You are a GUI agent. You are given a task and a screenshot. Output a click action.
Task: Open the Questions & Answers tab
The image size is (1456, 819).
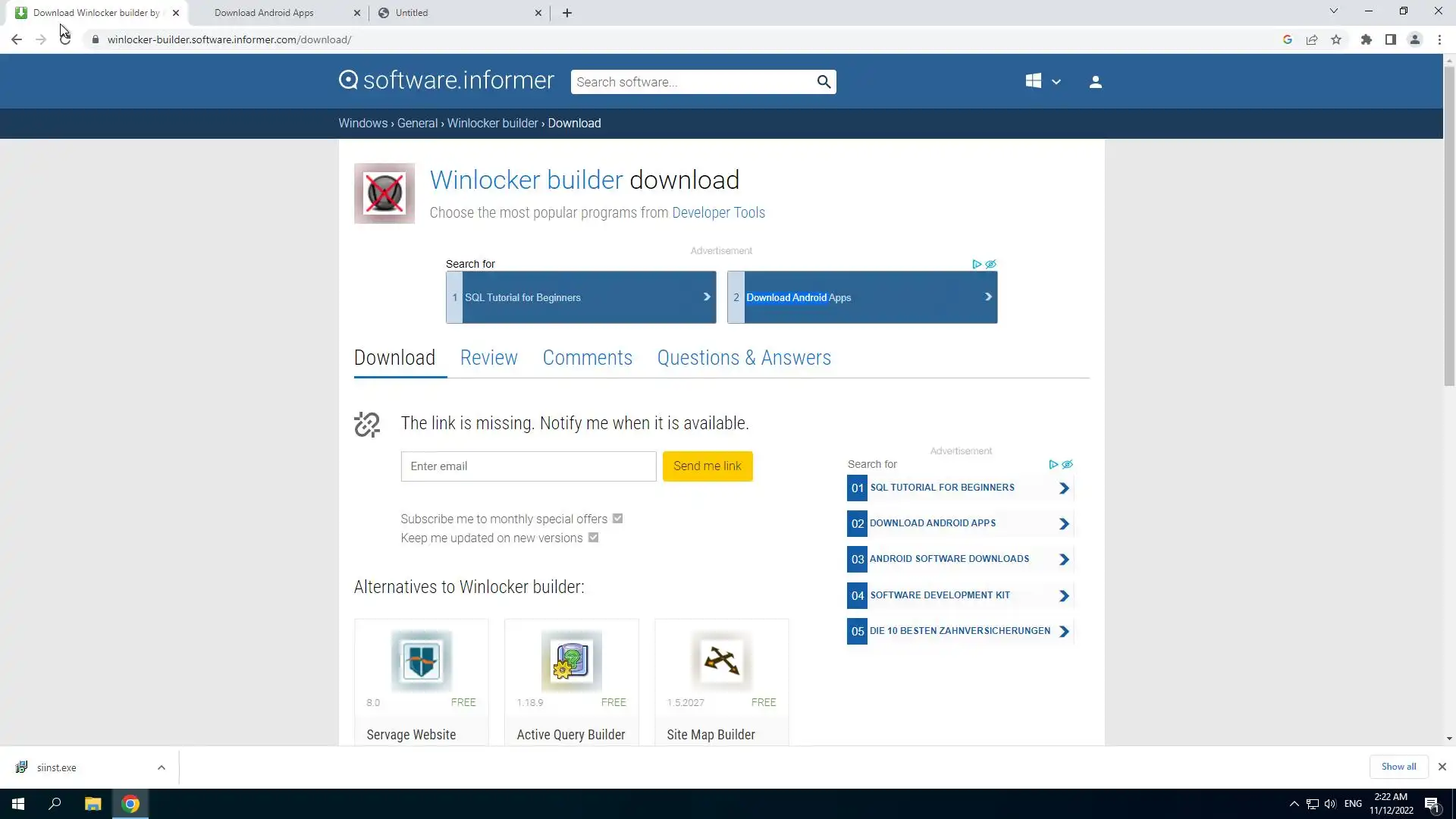pos(743,358)
